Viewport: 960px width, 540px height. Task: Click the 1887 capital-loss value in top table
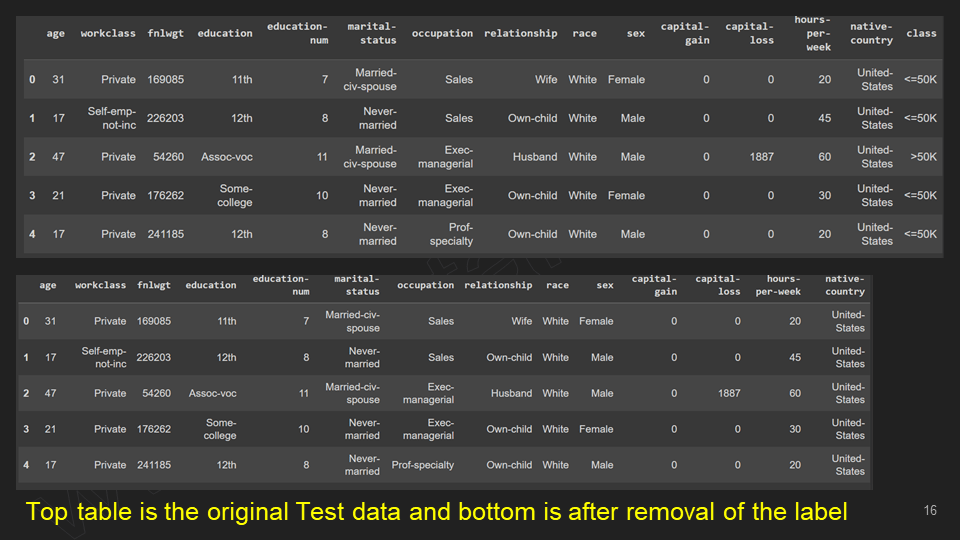tap(760, 157)
